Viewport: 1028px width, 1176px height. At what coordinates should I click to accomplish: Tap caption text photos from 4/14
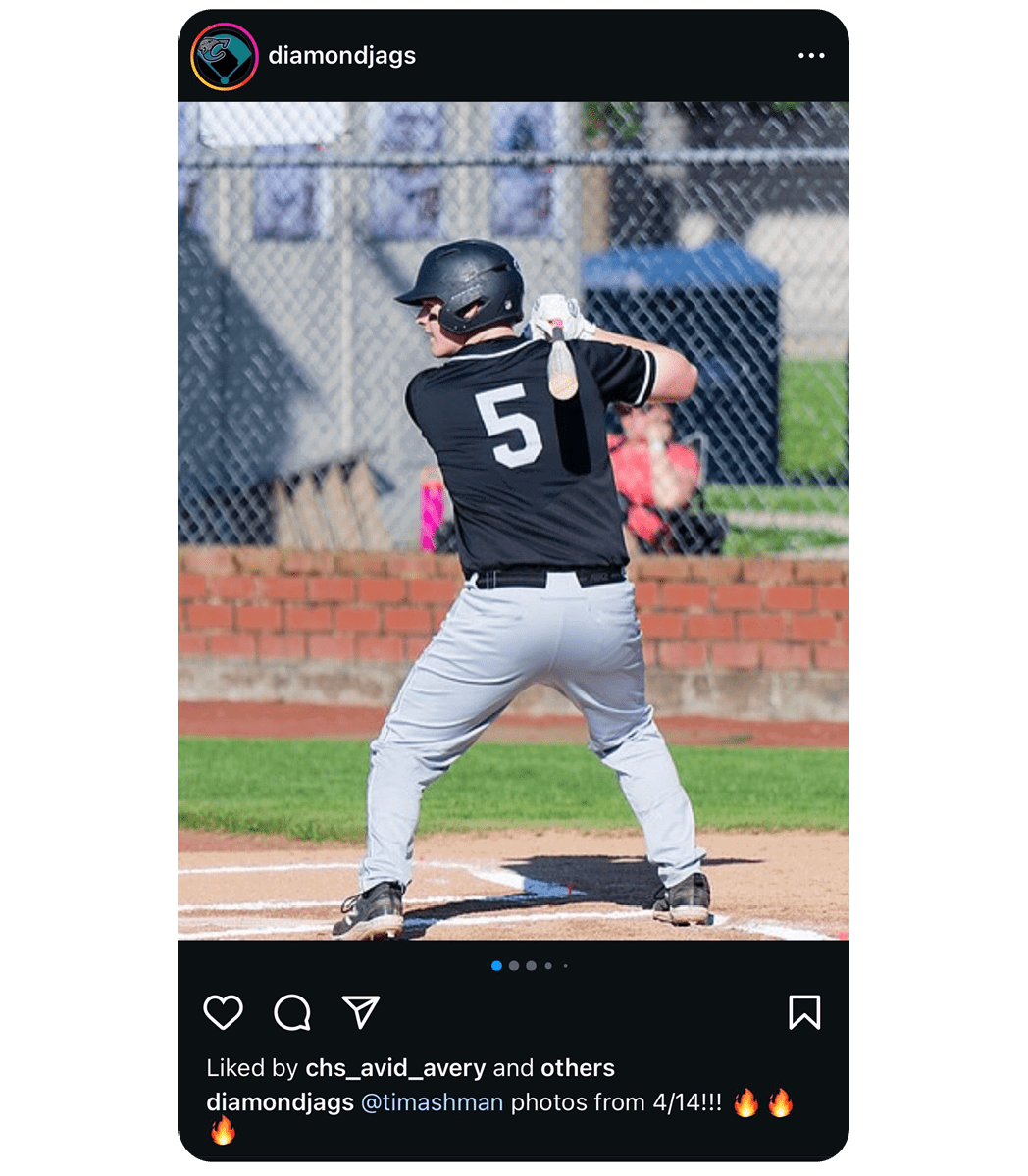[x=616, y=1102]
